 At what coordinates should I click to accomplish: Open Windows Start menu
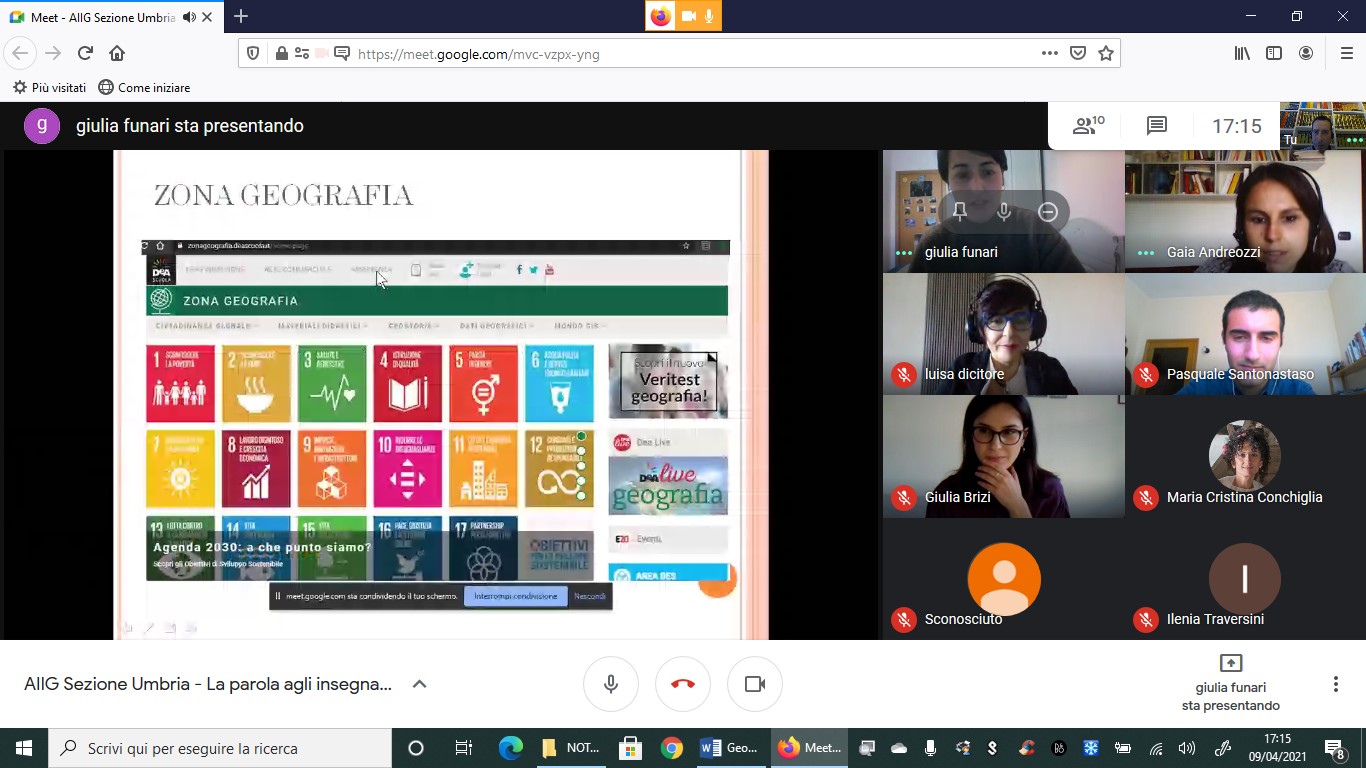(x=23, y=748)
